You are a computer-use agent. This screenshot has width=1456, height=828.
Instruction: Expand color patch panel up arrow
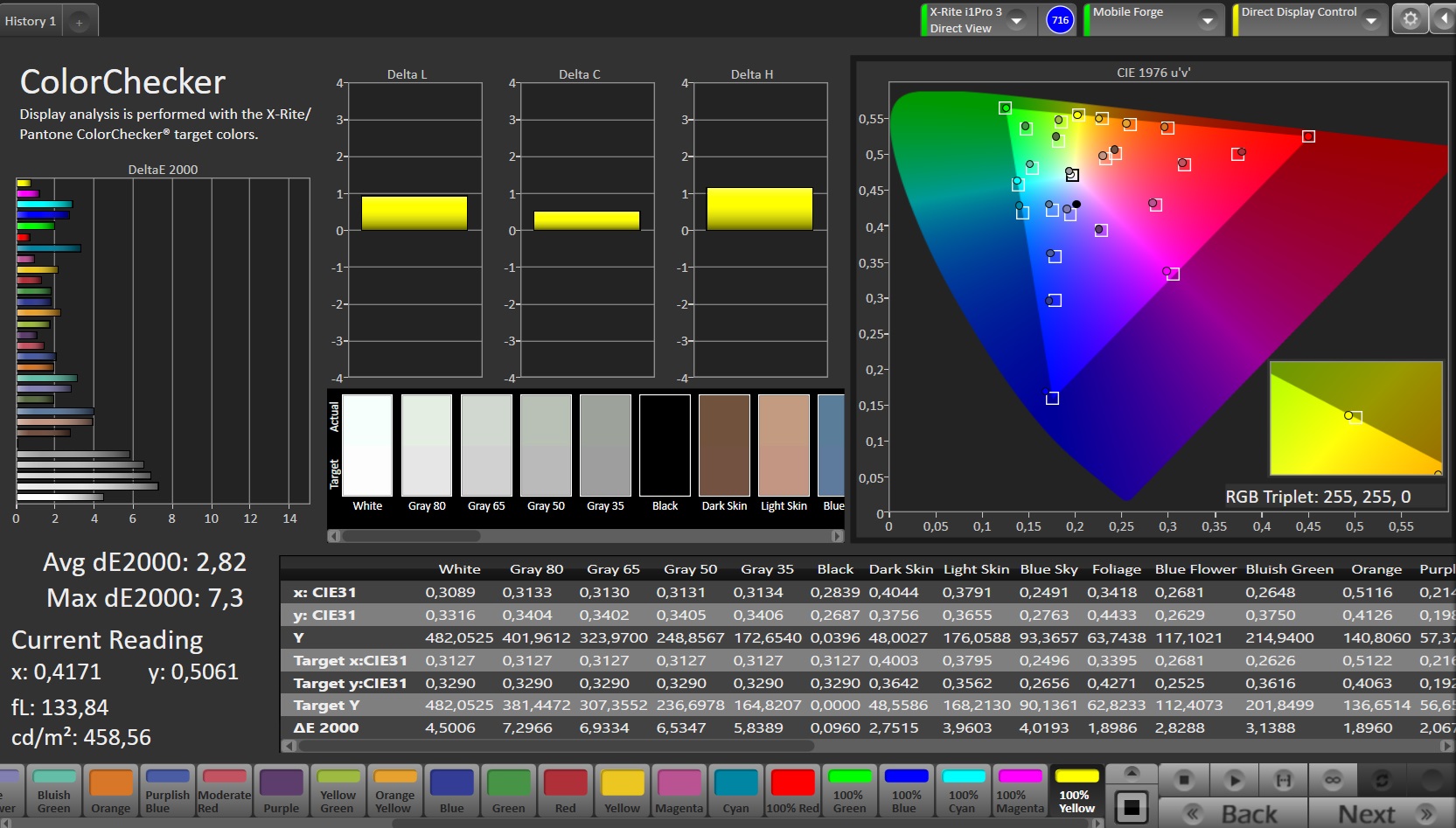1132,773
